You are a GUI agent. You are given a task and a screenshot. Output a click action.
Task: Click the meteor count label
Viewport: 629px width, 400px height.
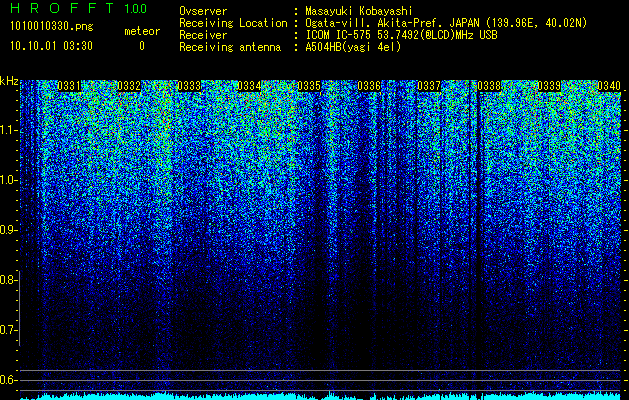coord(142,31)
